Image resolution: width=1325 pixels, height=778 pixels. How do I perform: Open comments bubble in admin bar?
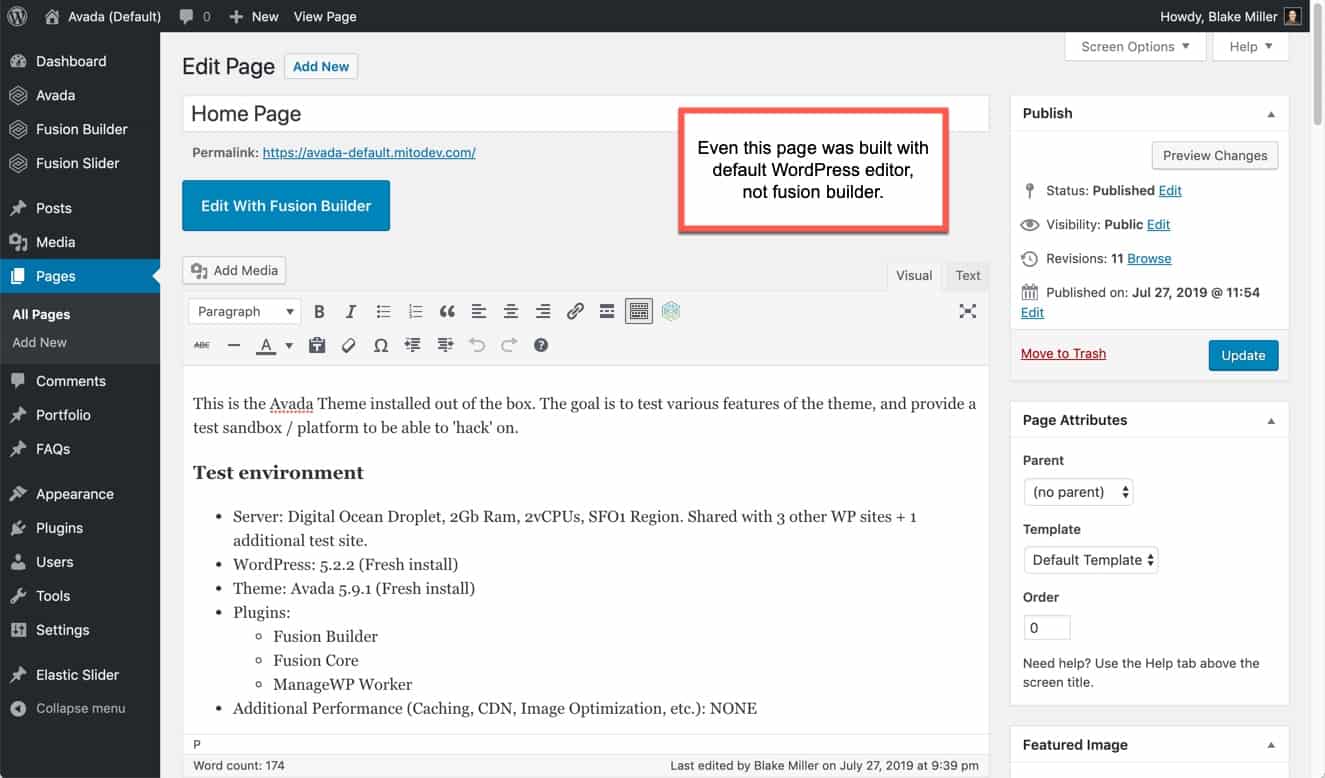pyautogui.click(x=195, y=16)
